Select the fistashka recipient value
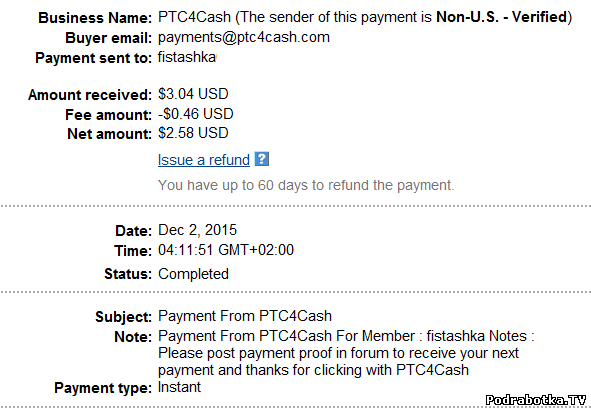591x410 pixels. 187,57
